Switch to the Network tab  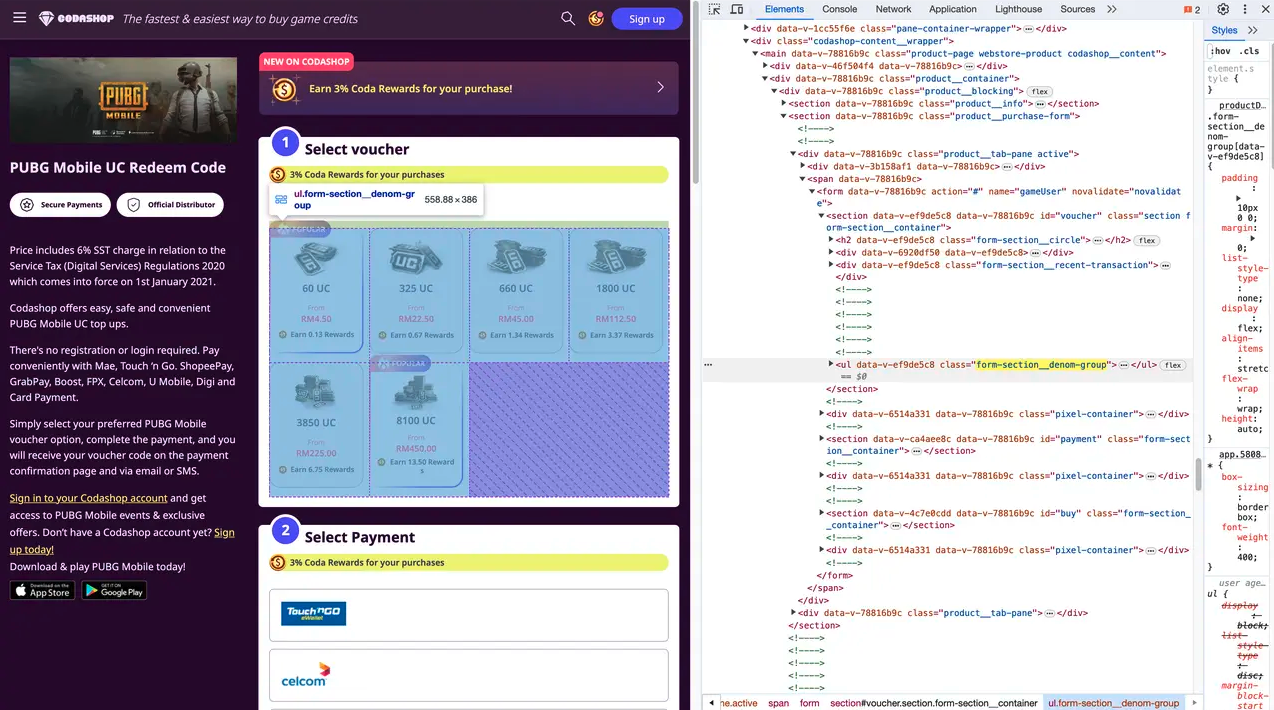tap(893, 9)
